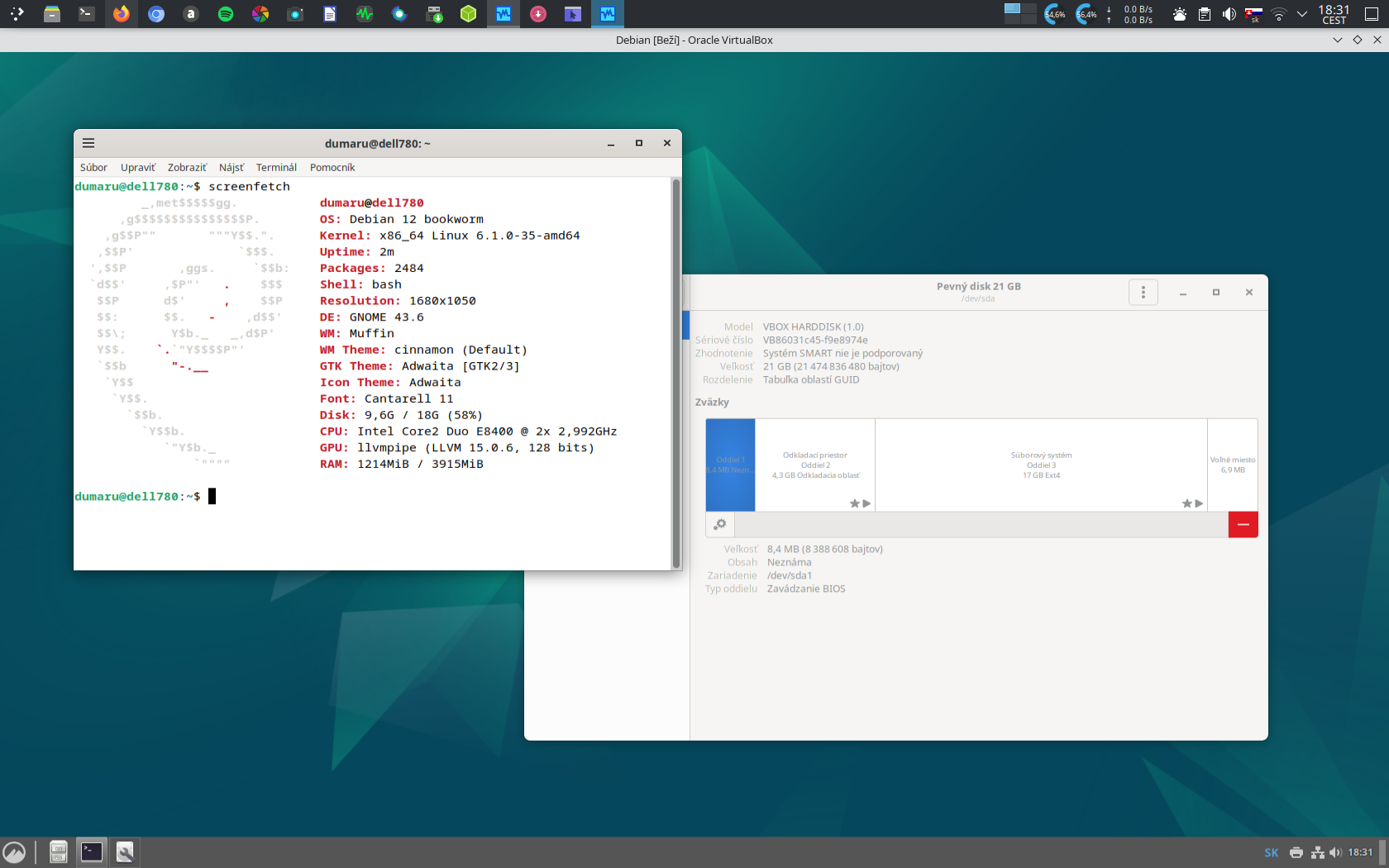Open the printer applet in Cinnamon panel
The image size is (1389, 868).
pos(1296,852)
